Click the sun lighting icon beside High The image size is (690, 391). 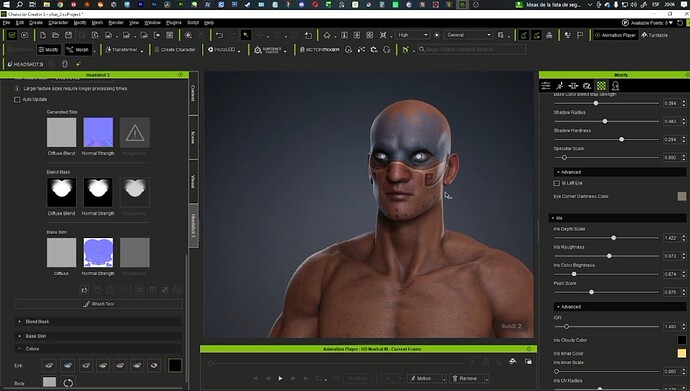(437, 35)
